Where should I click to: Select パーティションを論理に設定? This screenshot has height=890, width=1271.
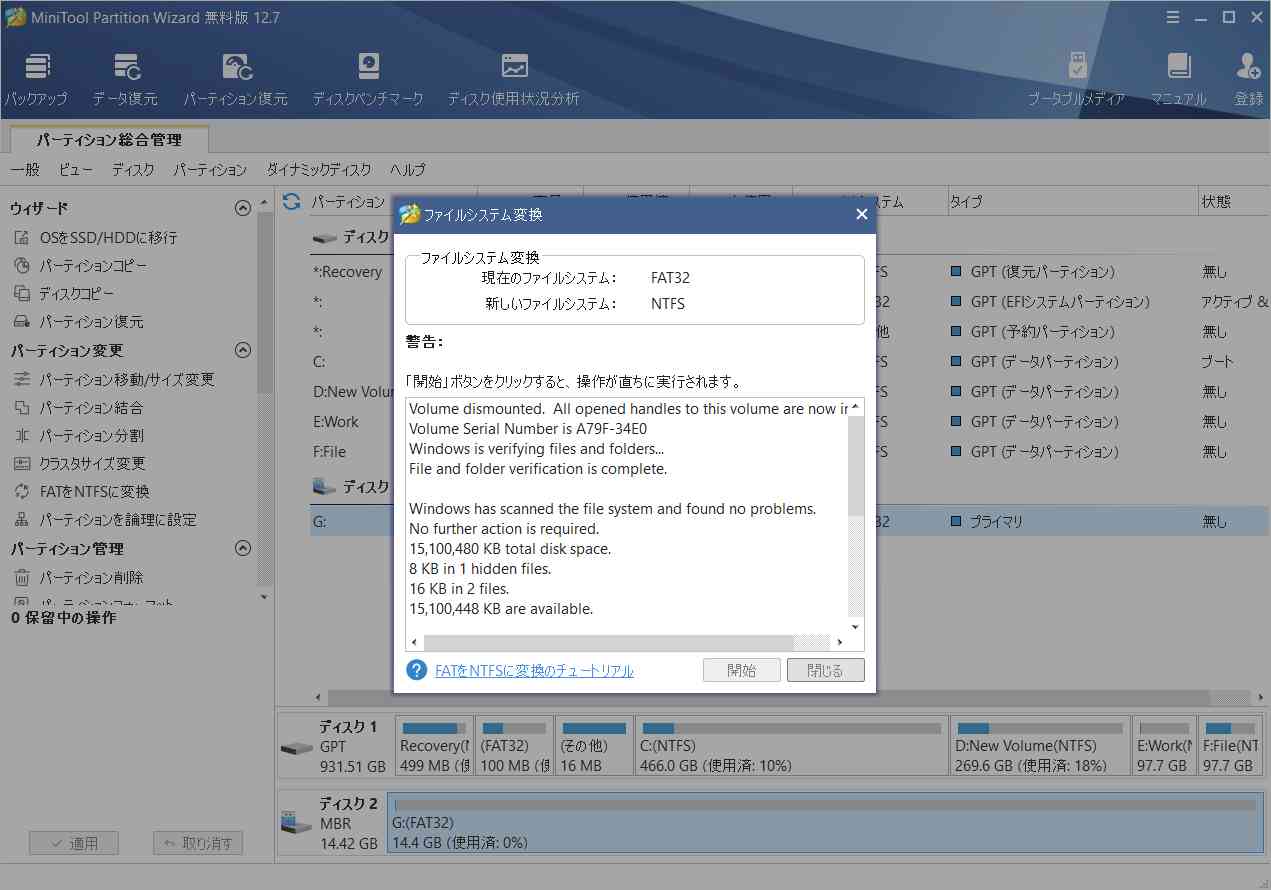tap(105, 520)
